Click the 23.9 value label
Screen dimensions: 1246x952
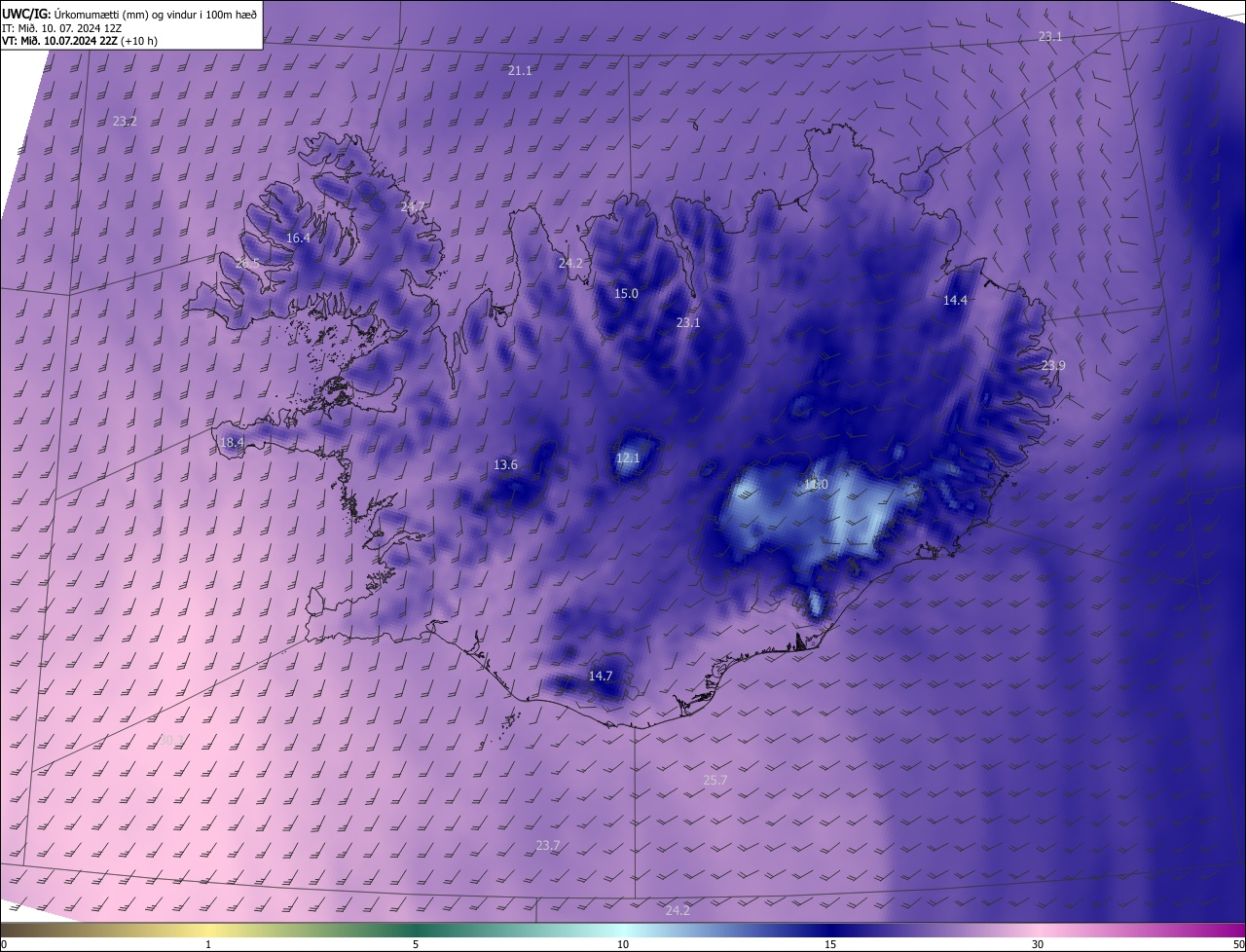(1053, 365)
